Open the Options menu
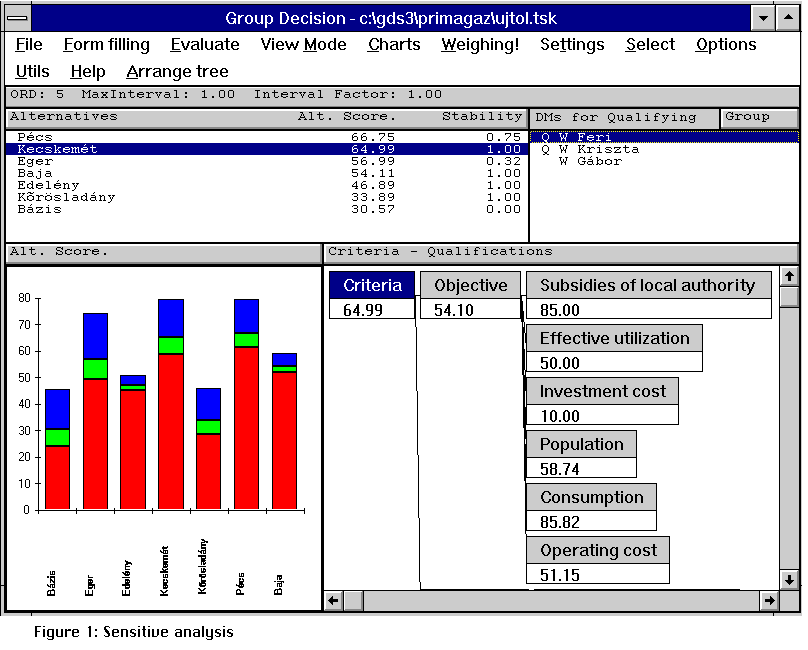Screen dimensions: 808x650 pyautogui.click(x=726, y=45)
